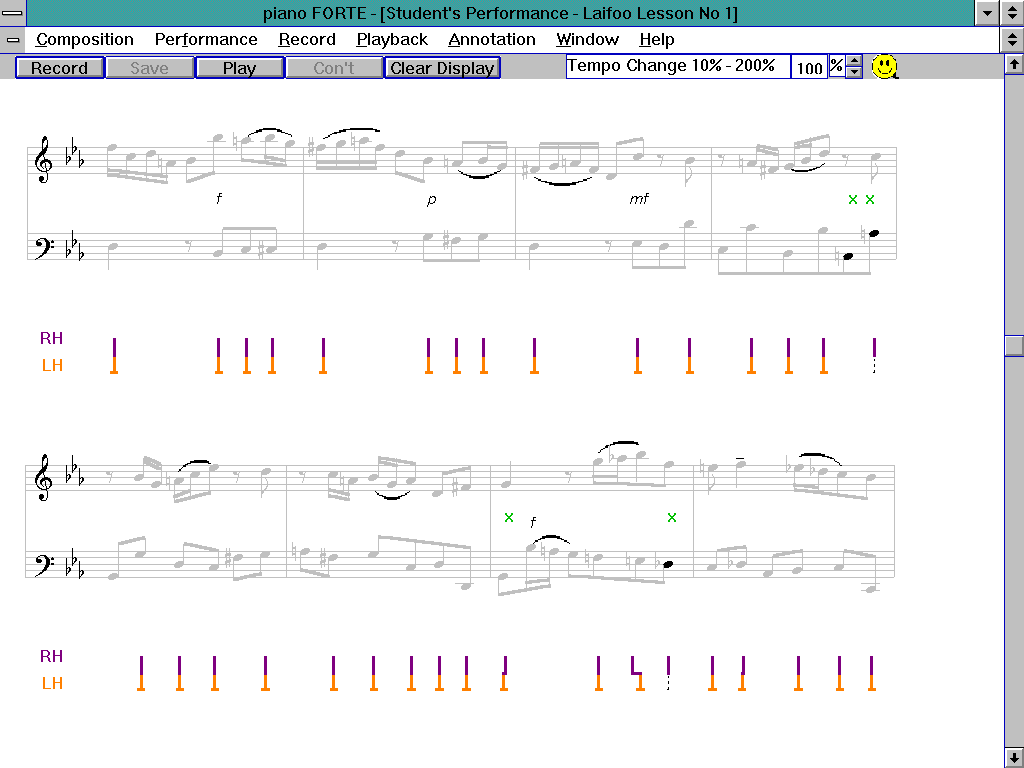This screenshot has width=1024, height=768.
Task: Open the Help menu
Action: tap(656, 40)
